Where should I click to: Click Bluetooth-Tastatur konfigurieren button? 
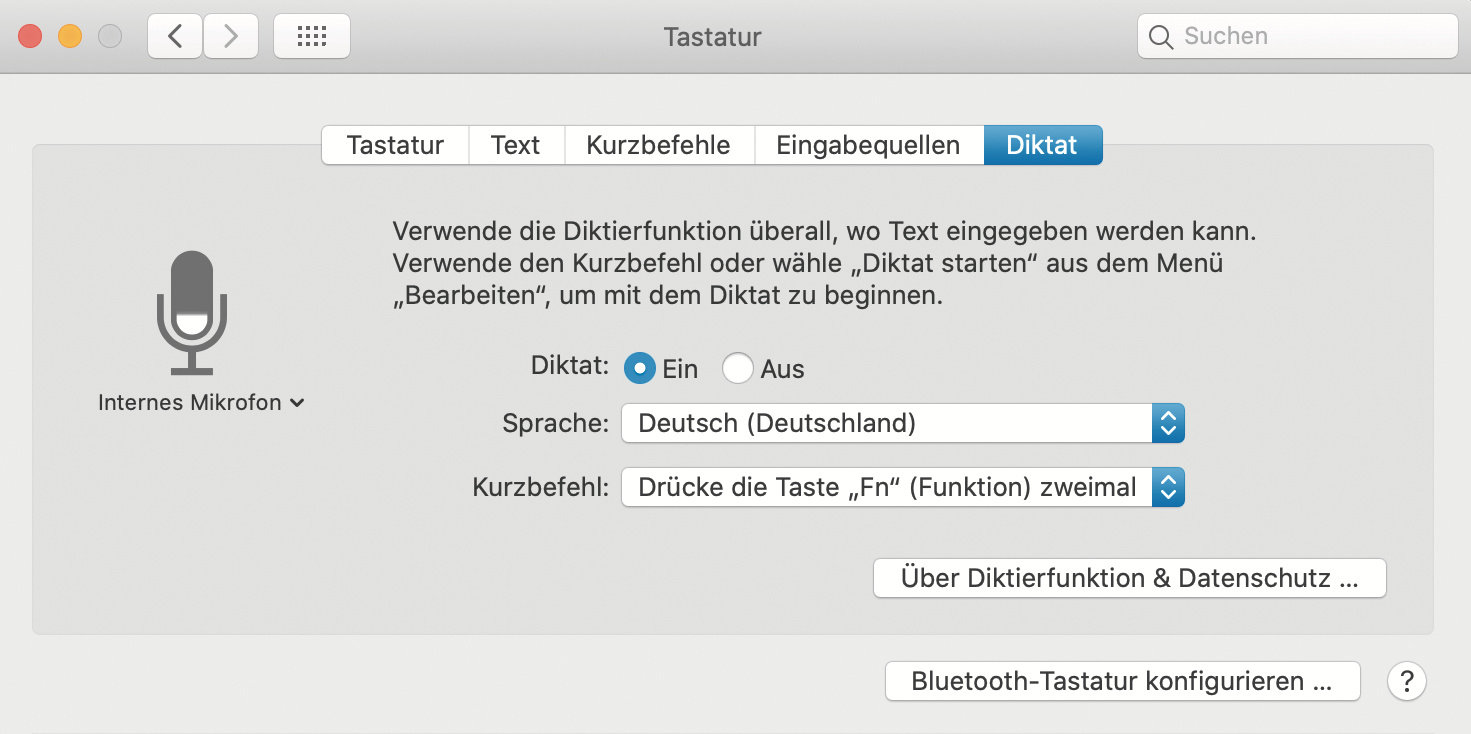point(1122,681)
